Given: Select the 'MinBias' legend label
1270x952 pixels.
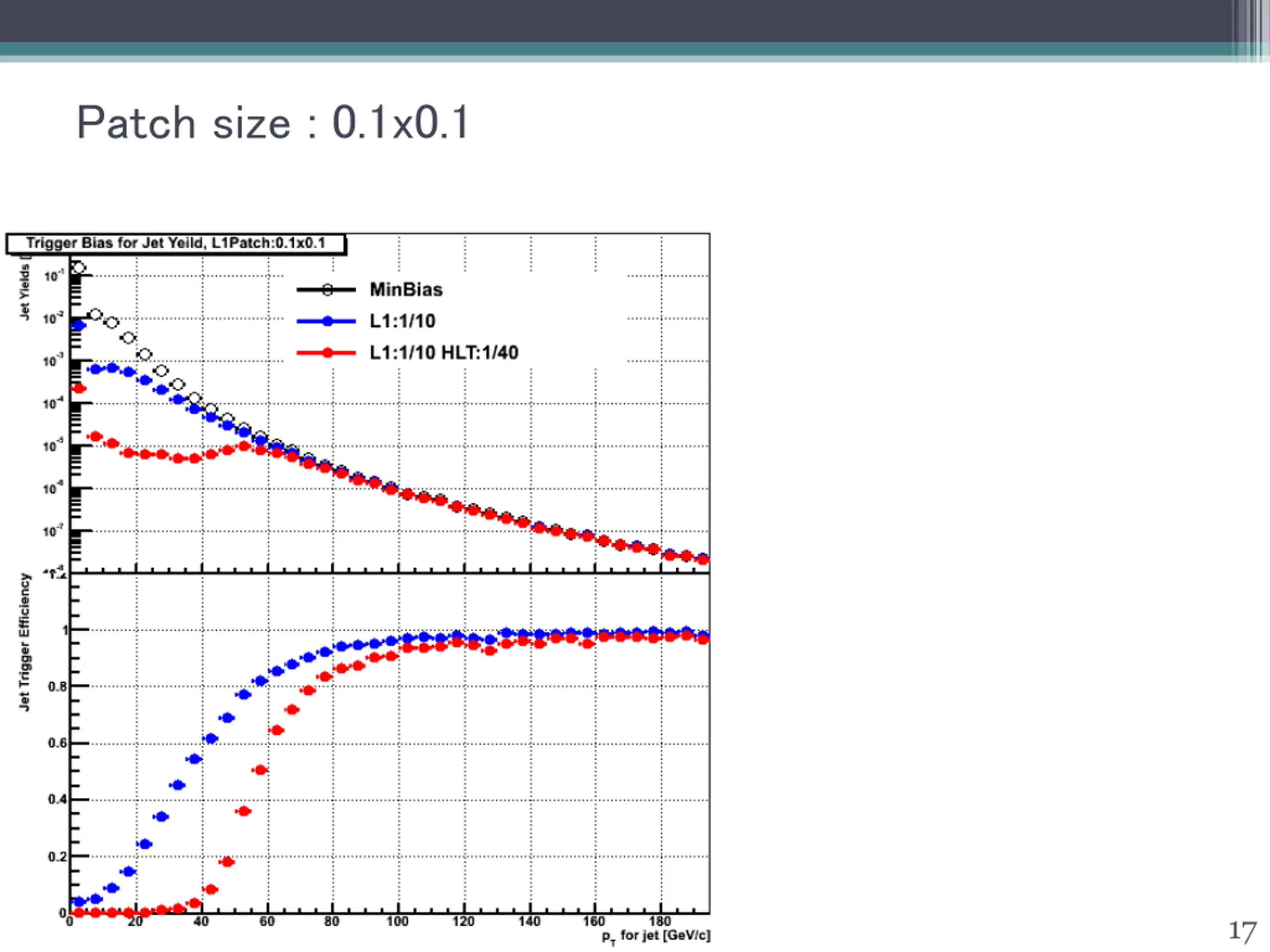Looking at the screenshot, I should 406,290.
